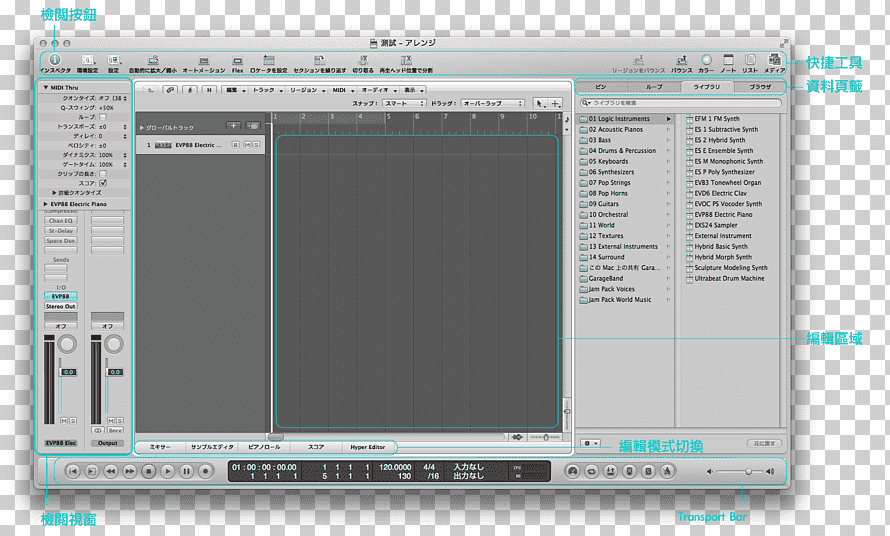Open the ピアノロール Piano Roll tab
This screenshot has width=890, height=536.
click(x=264, y=447)
